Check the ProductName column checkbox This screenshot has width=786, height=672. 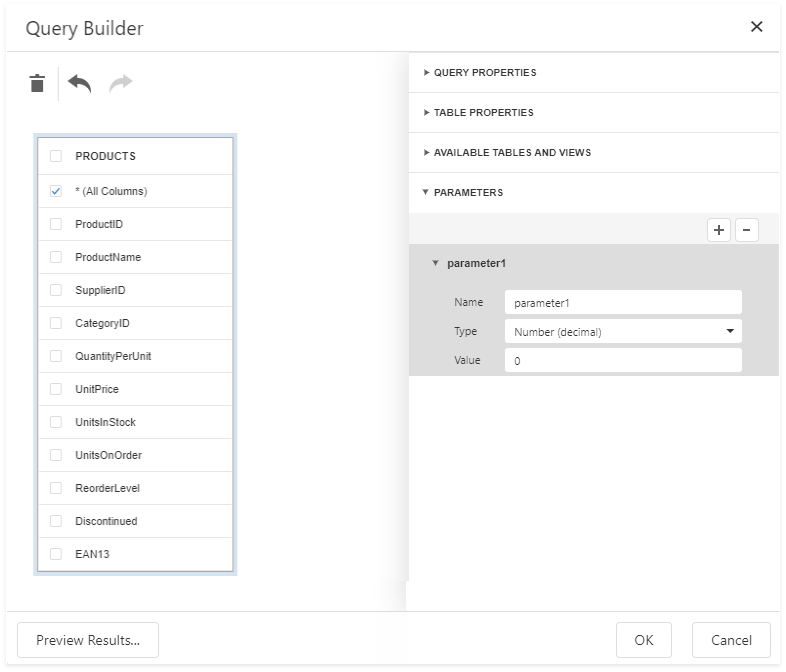(x=56, y=257)
